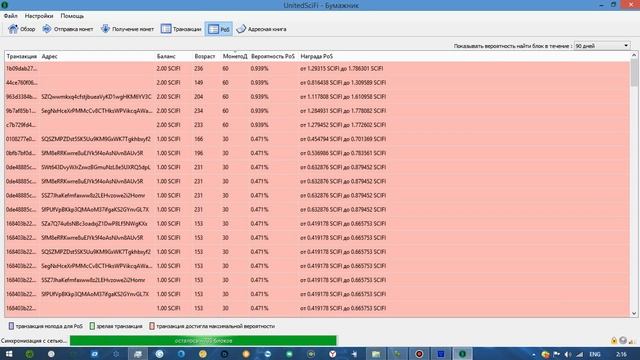The image size is (640, 360).
Task: Open the Отправка монет page
Action: pos(68,29)
